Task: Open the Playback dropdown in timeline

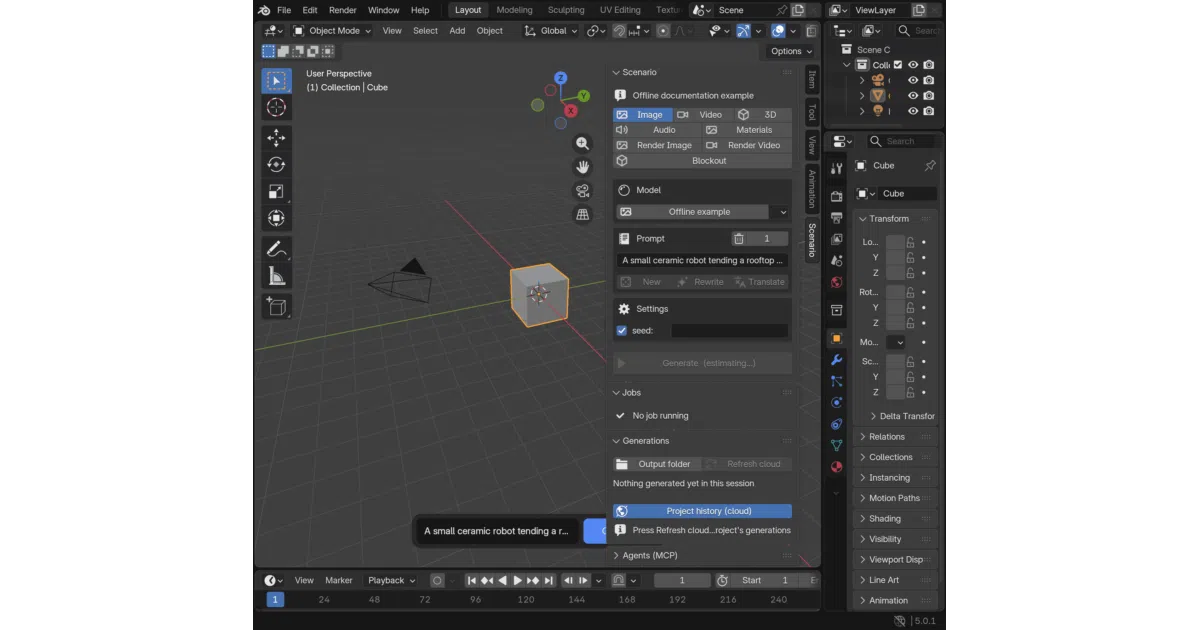Action: click(x=391, y=580)
